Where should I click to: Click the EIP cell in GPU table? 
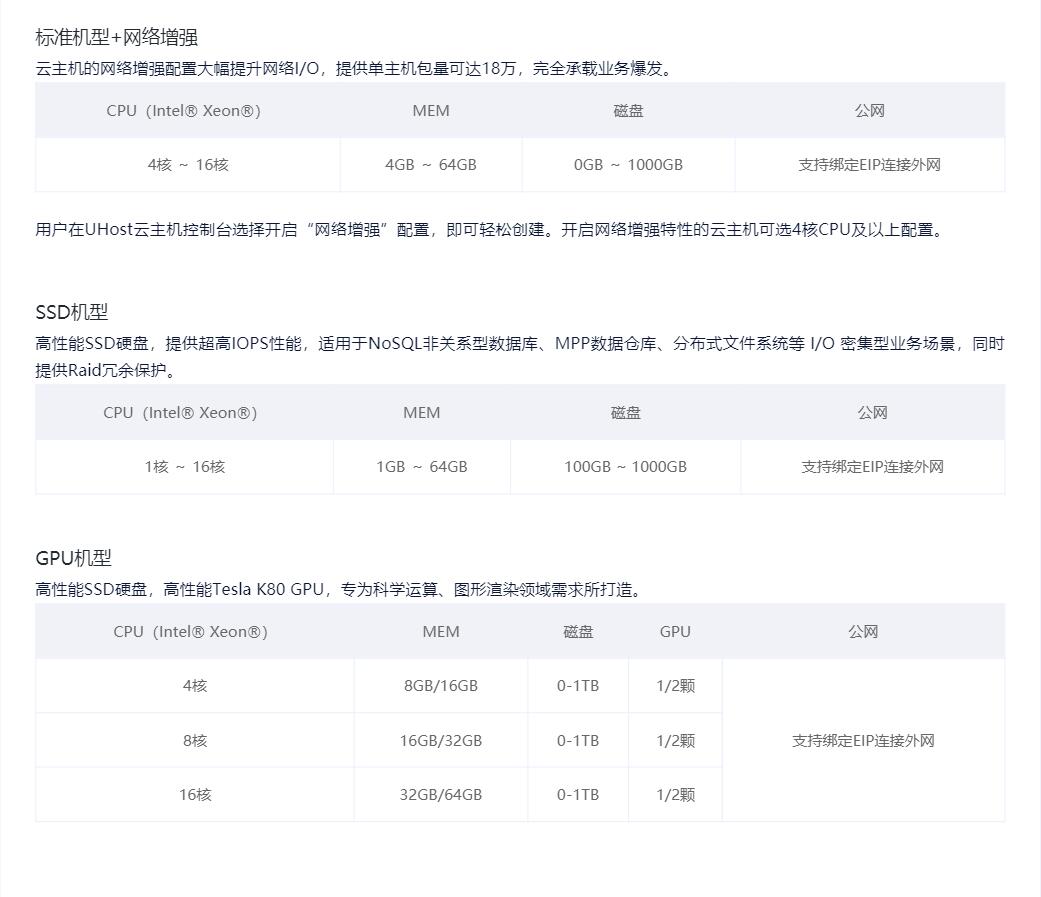coord(863,741)
